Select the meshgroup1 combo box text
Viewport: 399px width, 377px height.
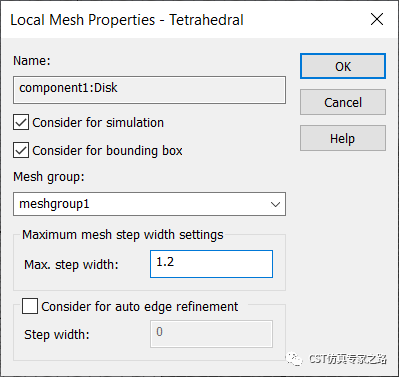[x=54, y=204]
